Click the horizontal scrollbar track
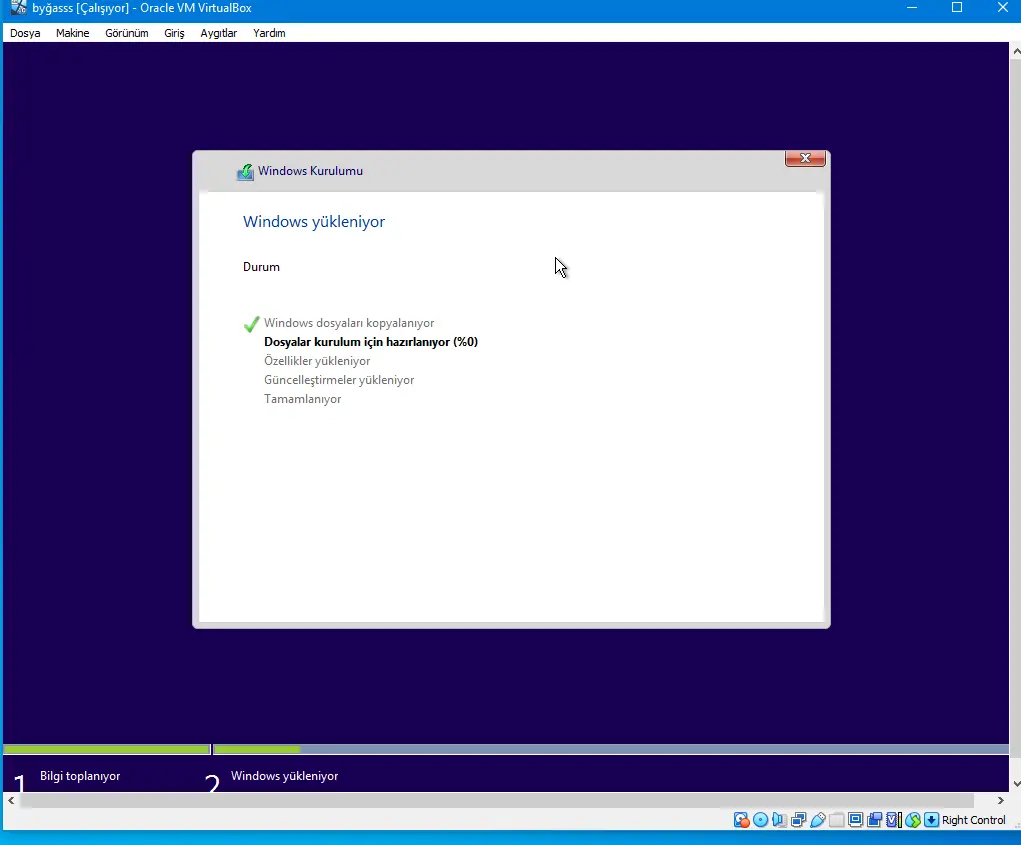The height and width of the screenshot is (845, 1021). tap(496, 800)
